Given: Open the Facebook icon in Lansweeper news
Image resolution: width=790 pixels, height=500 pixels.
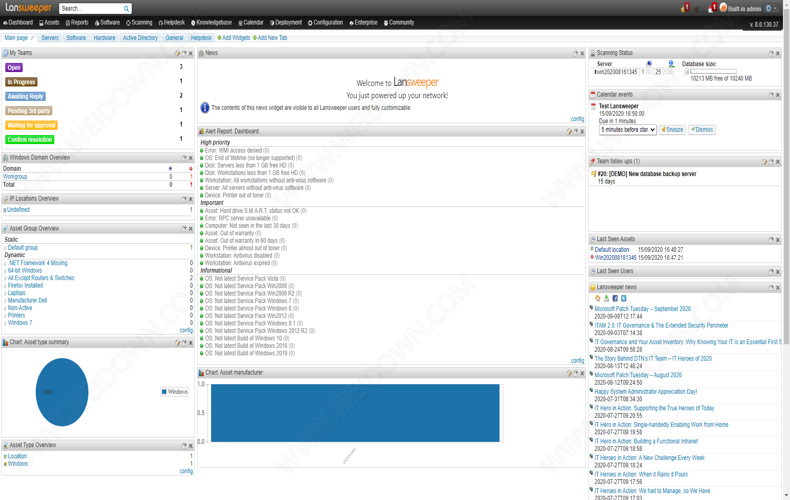Looking at the screenshot, I should 615,298.
